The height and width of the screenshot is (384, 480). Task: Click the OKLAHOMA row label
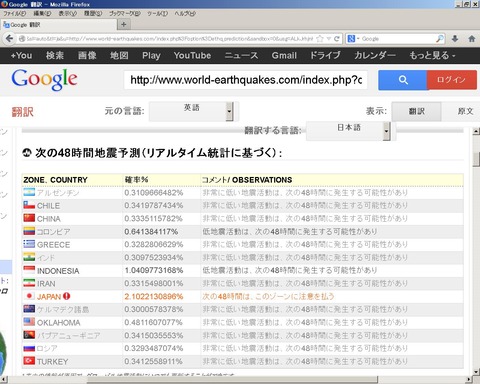pyautogui.click(x=58, y=323)
